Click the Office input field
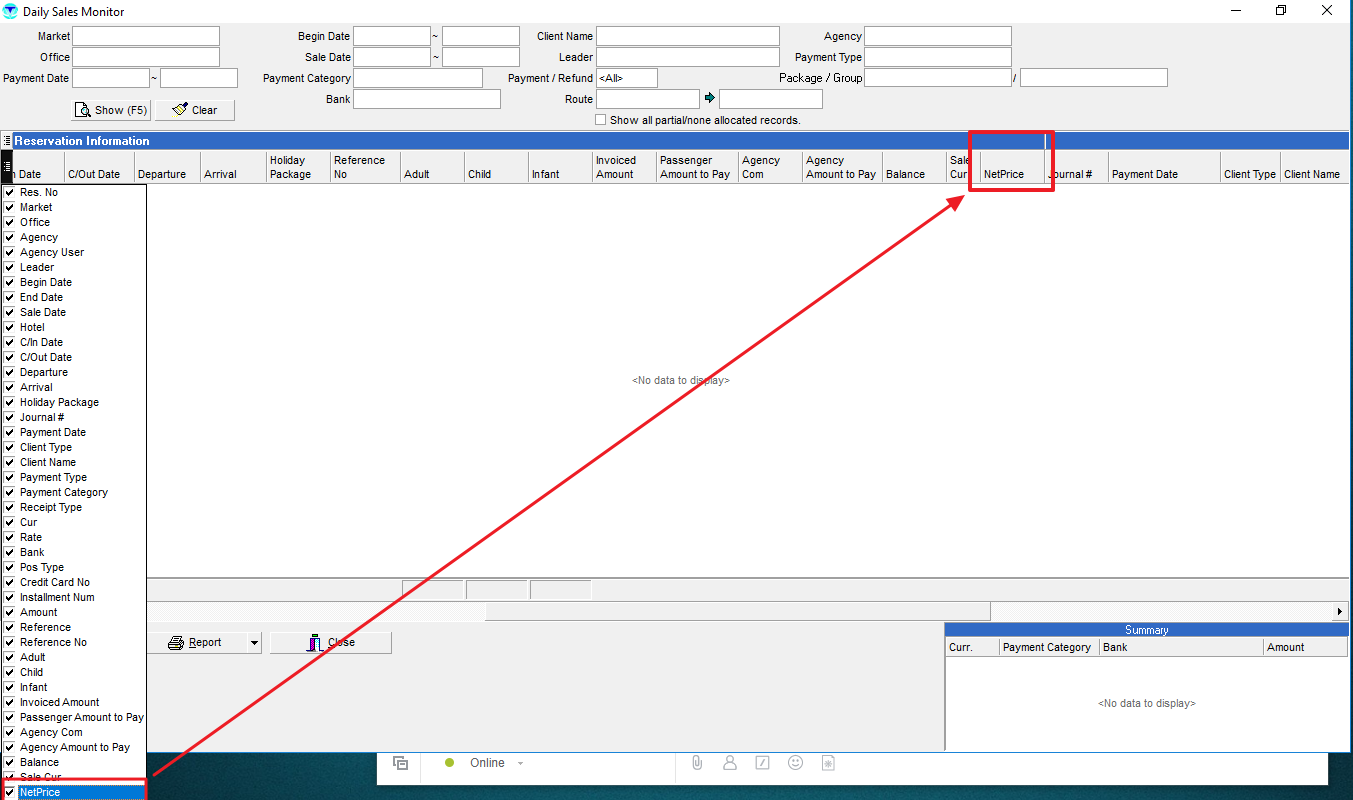The width and height of the screenshot is (1353, 800). click(x=146, y=57)
